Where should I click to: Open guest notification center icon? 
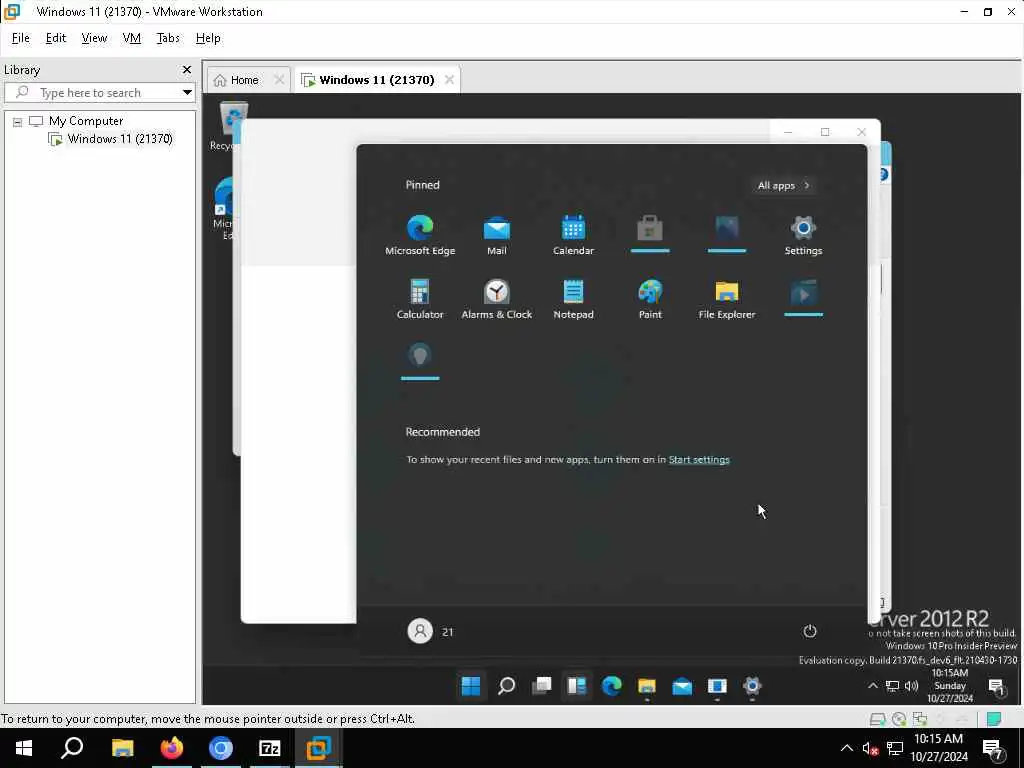pos(997,687)
